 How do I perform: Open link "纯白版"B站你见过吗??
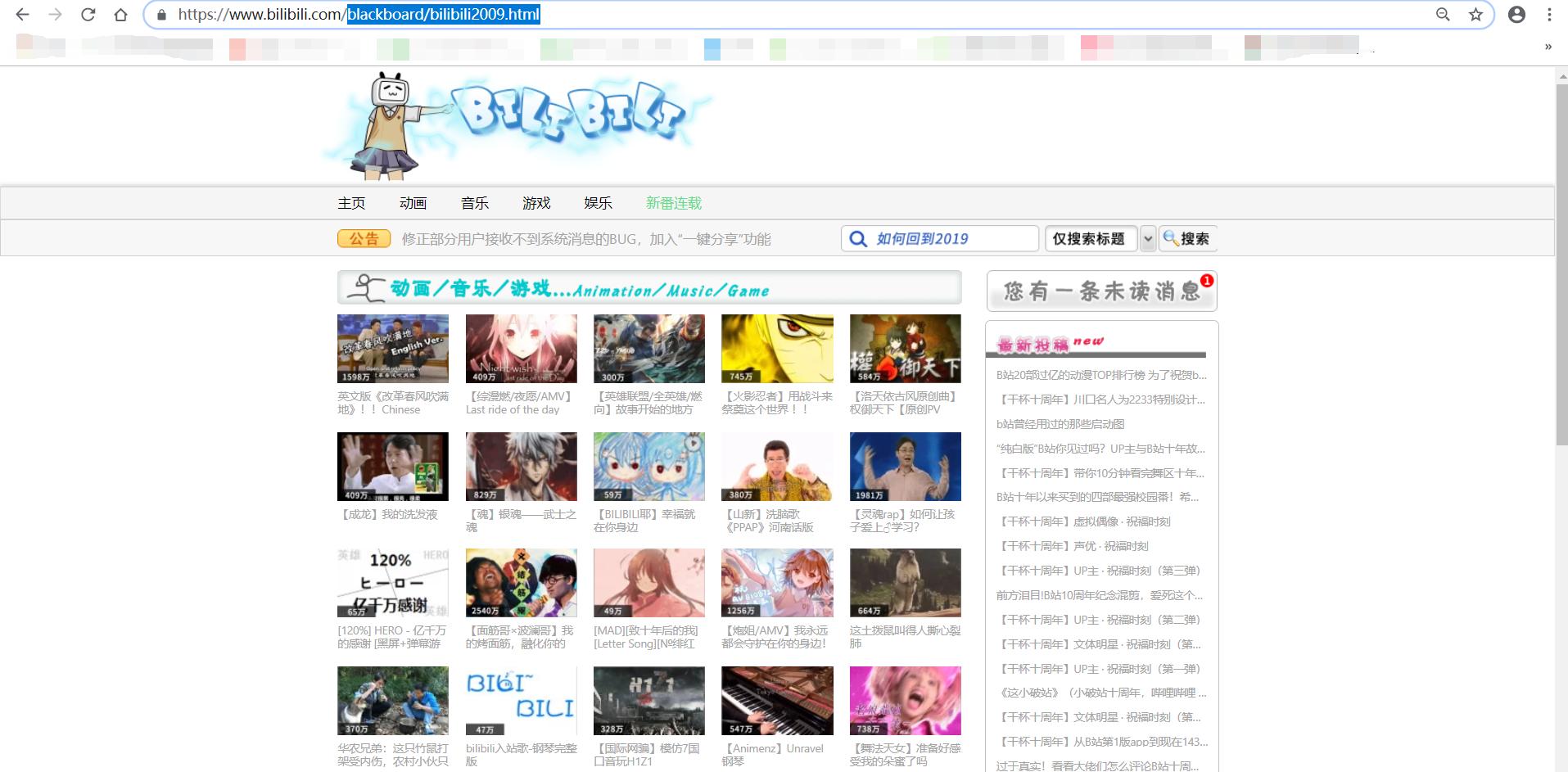pyautogui.click(x=1100, y=449)
